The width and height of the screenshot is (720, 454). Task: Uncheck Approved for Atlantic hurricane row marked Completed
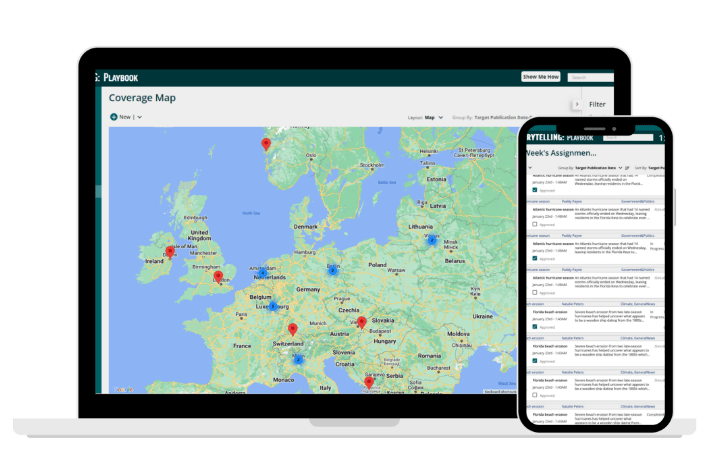[534, 190]
